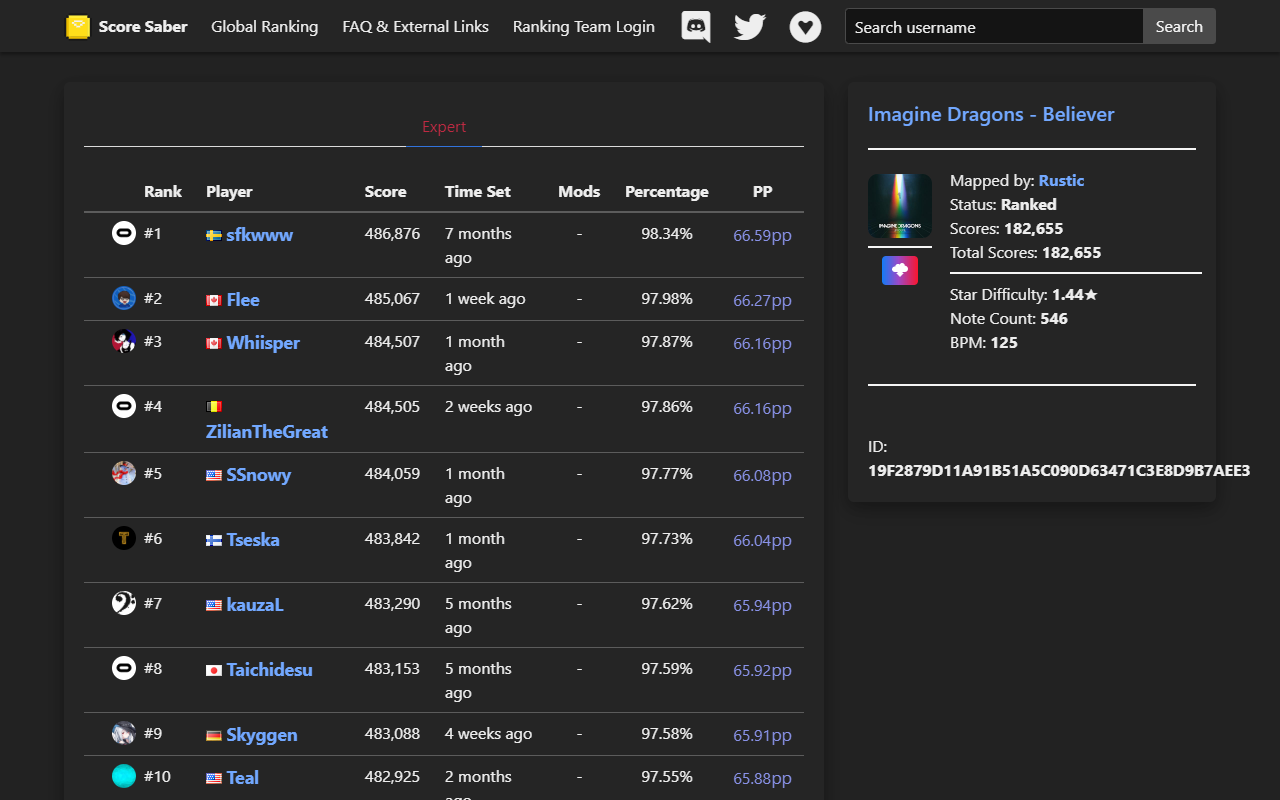Open the Discord icon link
The height and width of the screenshot is (800, 1280).
coord(696,27)
